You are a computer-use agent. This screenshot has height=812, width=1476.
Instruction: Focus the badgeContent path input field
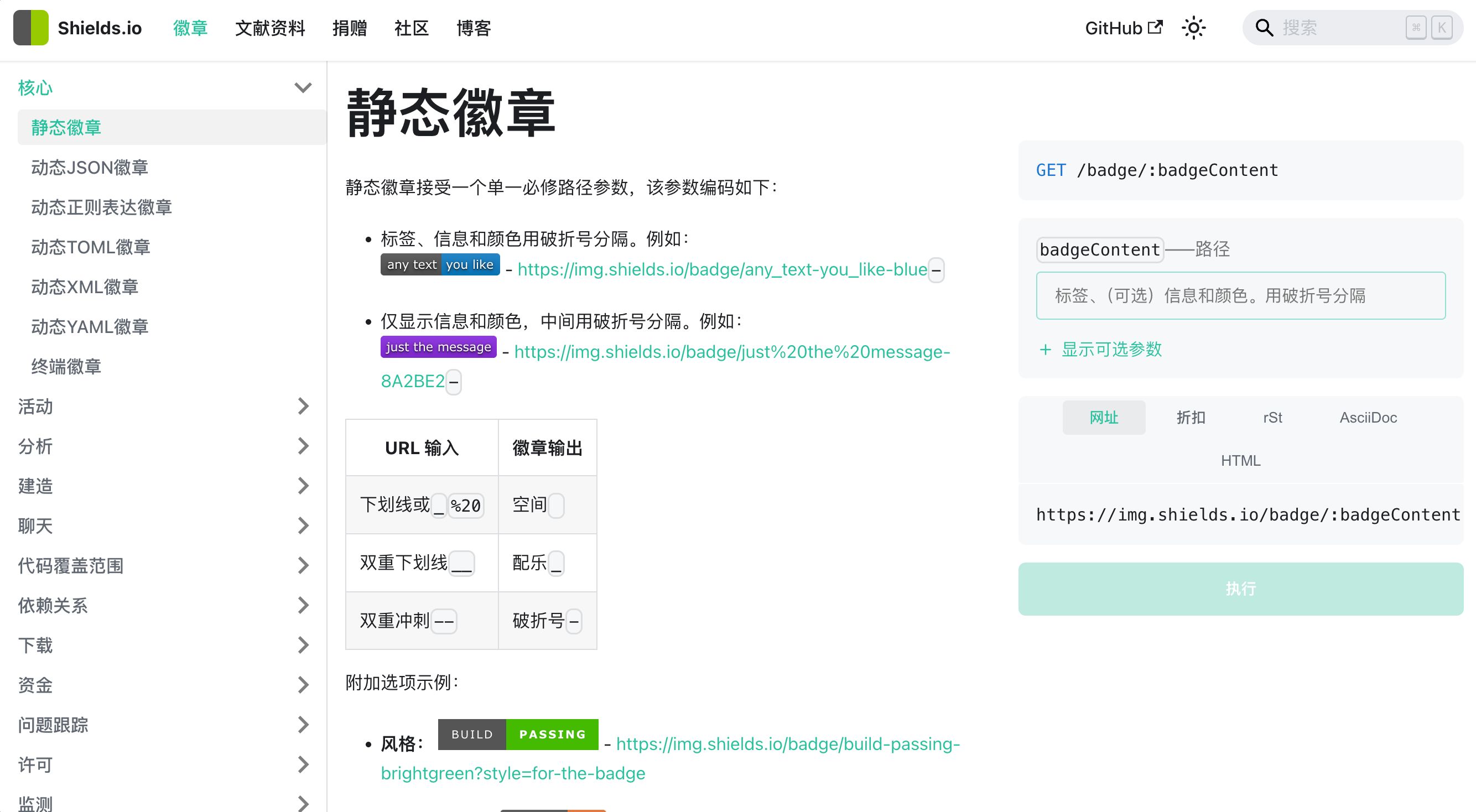(x=1240, y=296)
